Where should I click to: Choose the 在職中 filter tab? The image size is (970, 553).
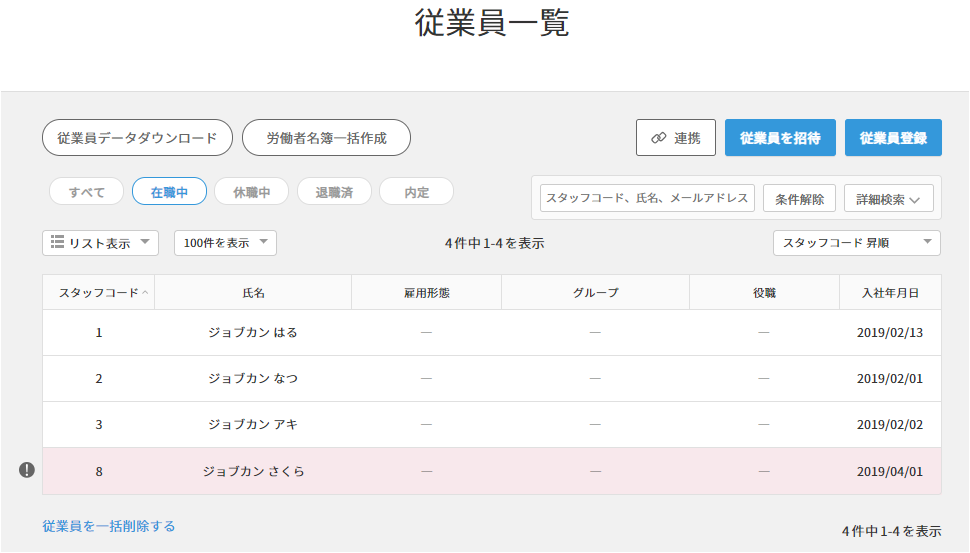169,191
